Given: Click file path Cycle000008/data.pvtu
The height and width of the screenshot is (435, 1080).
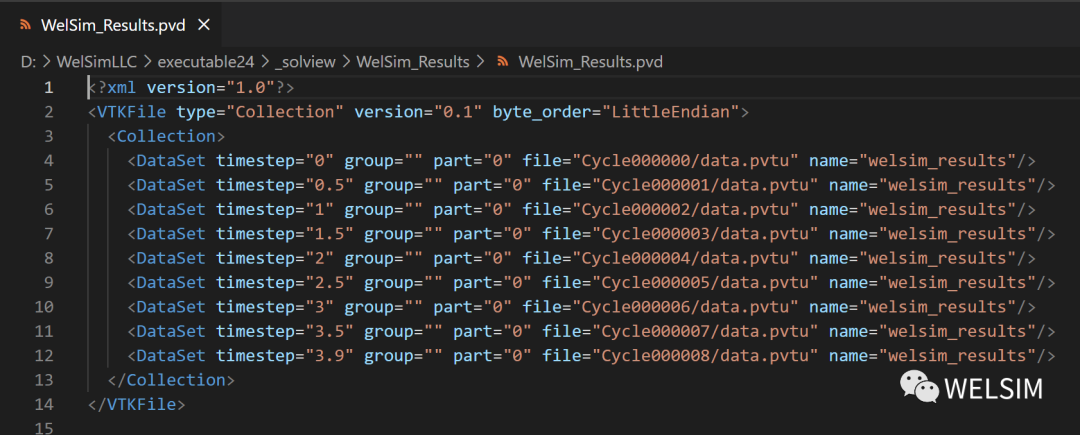Looking at the screenshot, I should pos(705,356).
